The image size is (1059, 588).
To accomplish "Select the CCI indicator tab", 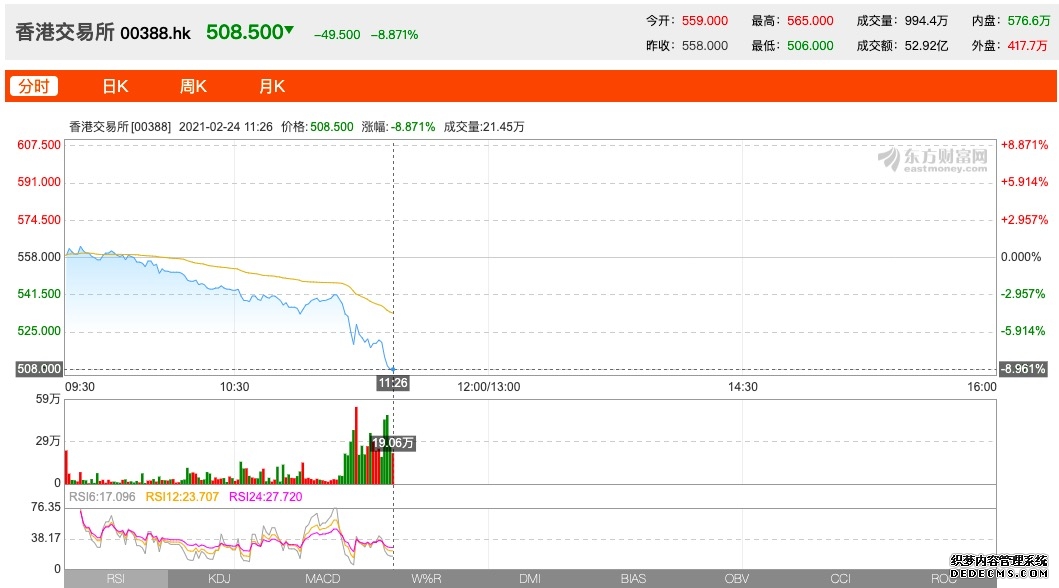I will click(841, 579).
